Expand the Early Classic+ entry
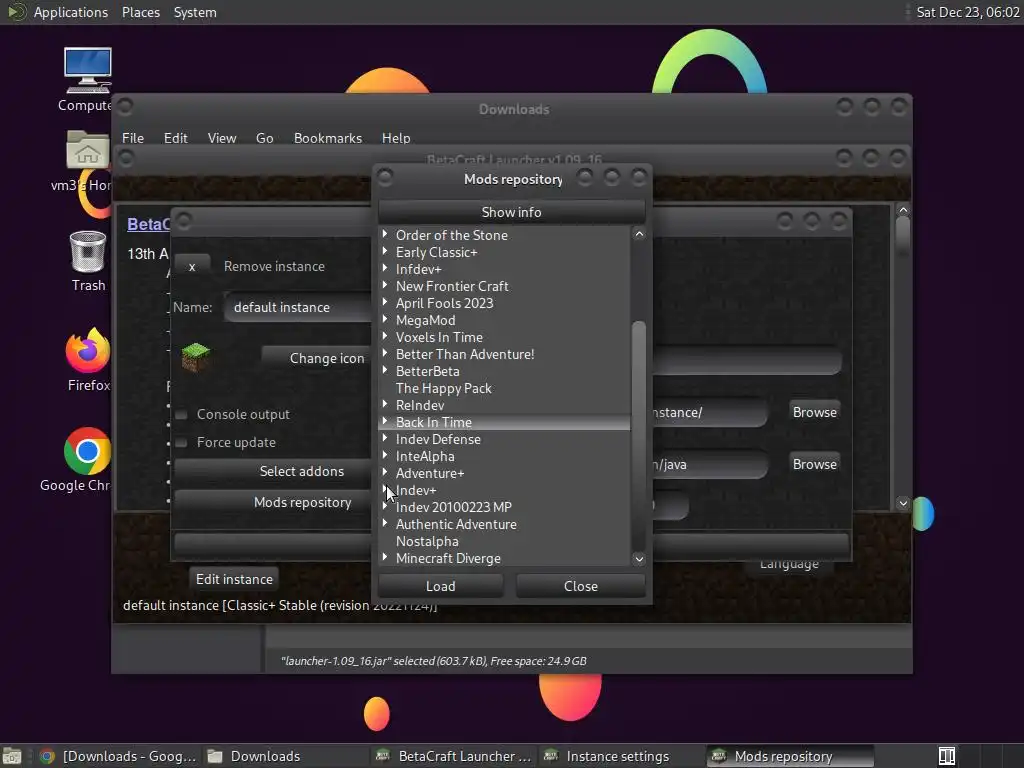The width and height of the screenshot is (1024, 768). tap(385, 251)
